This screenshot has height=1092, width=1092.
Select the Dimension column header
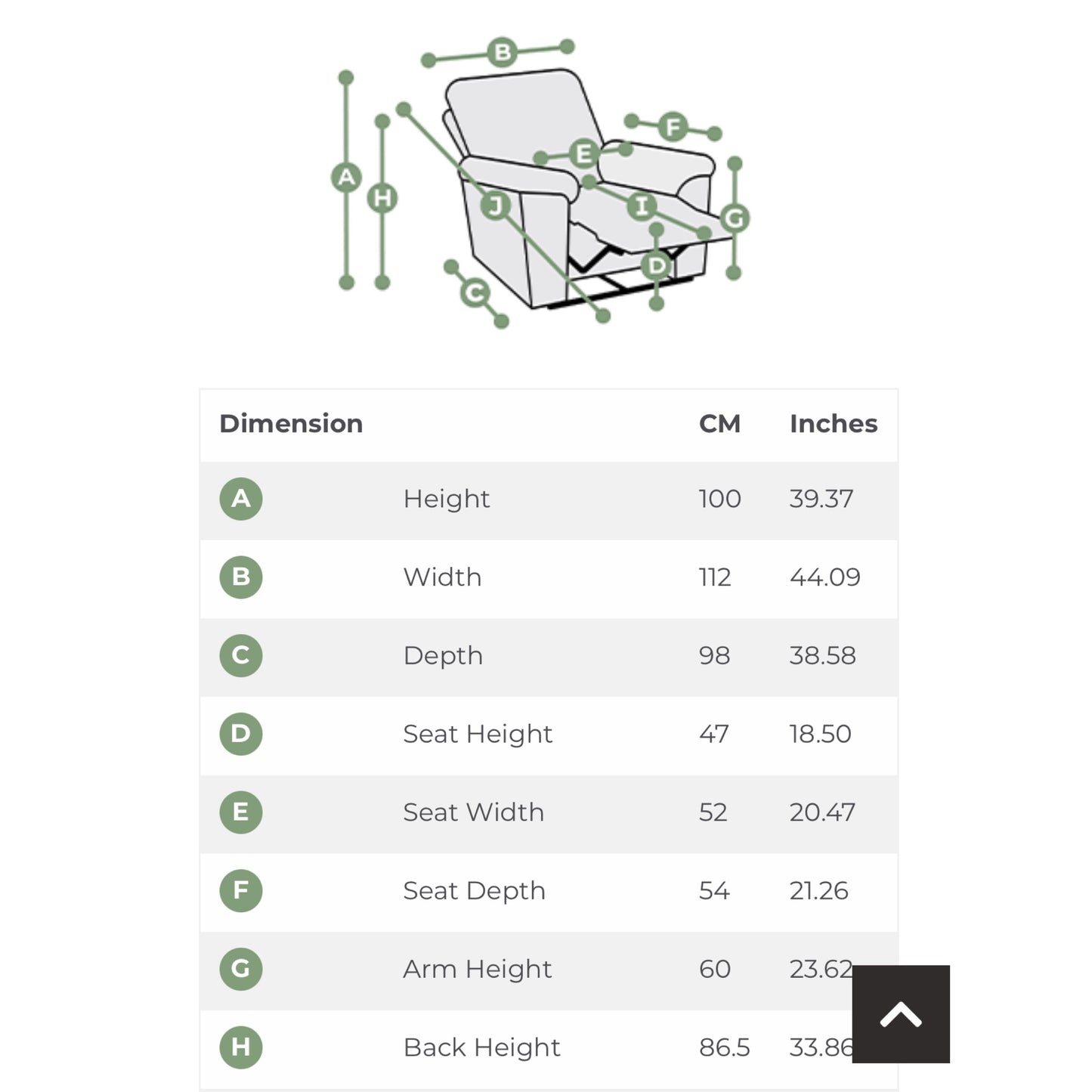tap(291, 424)
